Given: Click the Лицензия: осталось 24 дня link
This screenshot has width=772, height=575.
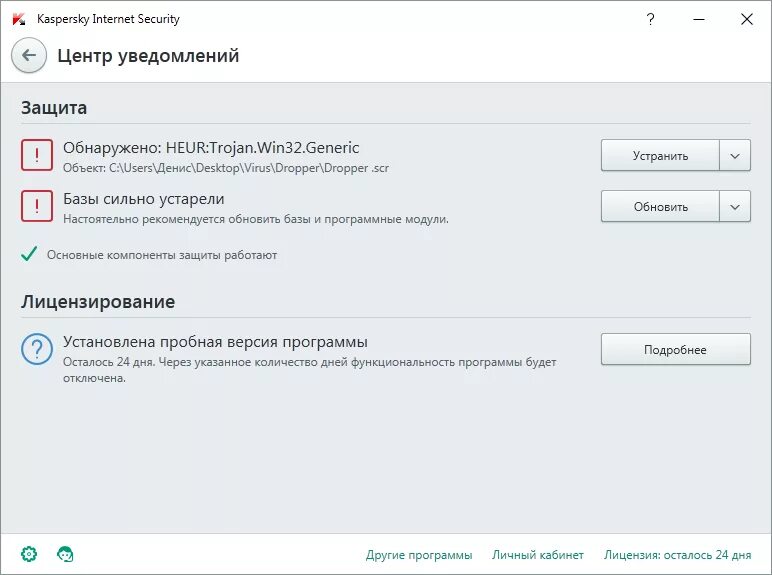Looking at the screenshot, I should point(677,555).
